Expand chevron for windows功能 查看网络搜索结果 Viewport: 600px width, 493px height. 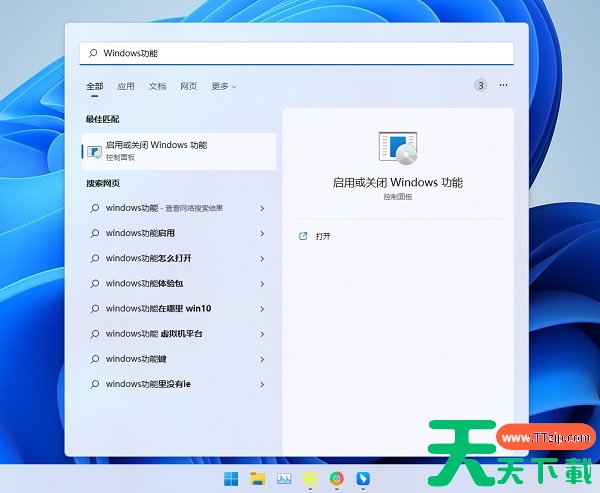pos(262,208)
